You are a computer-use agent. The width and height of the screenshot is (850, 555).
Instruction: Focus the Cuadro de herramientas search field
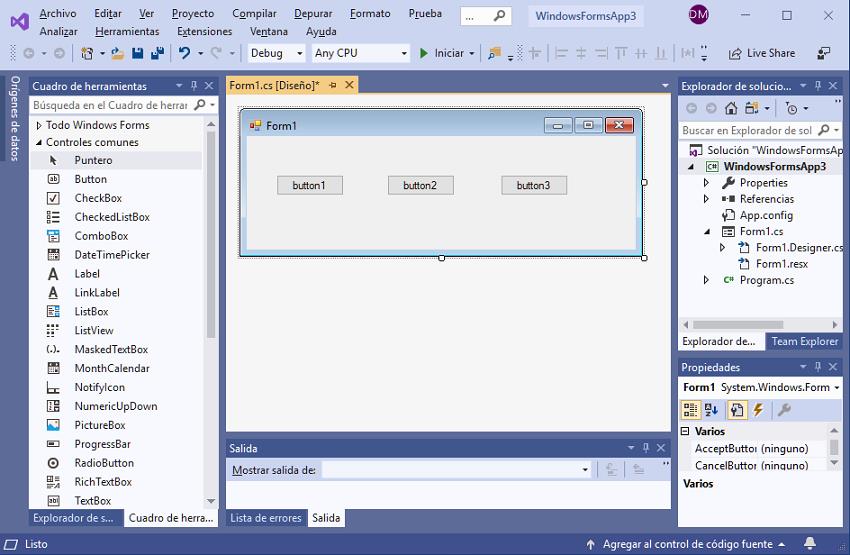[x=111, y=105]
